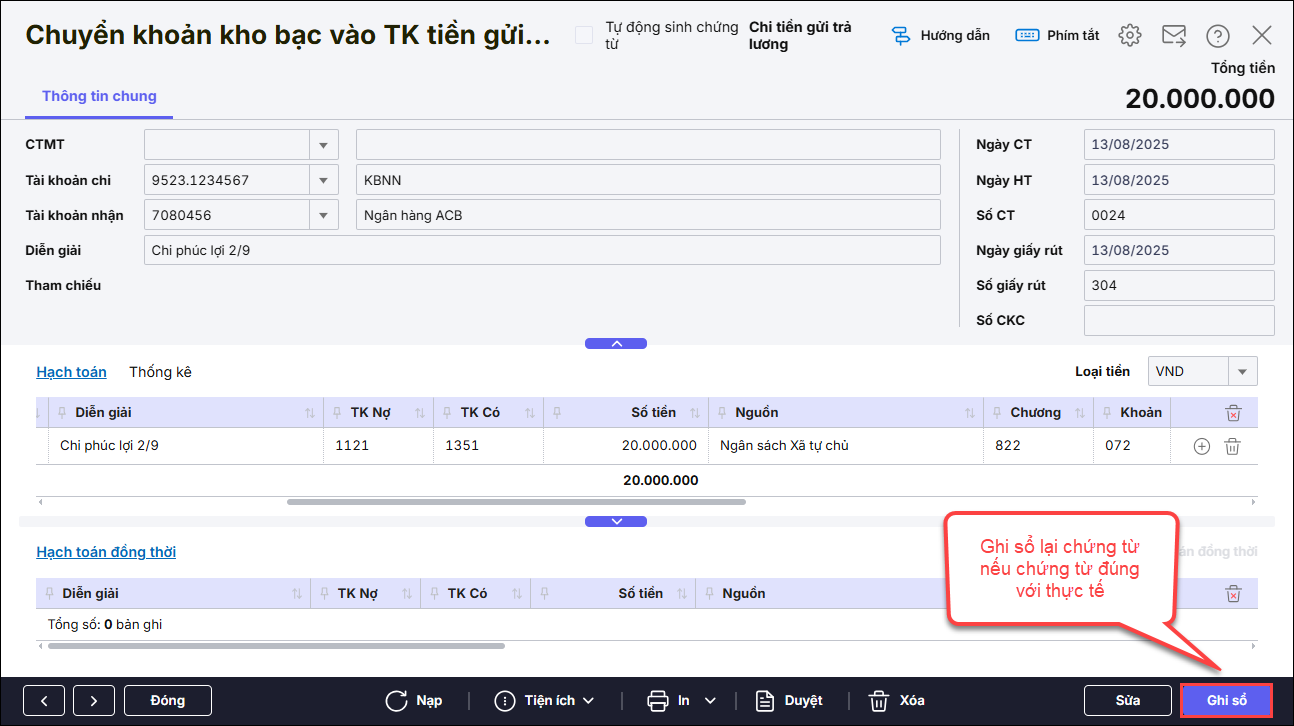Click the Diễn giải input field
The width and height of the screenshot is (1294, 726).
(x=542, y=250)
